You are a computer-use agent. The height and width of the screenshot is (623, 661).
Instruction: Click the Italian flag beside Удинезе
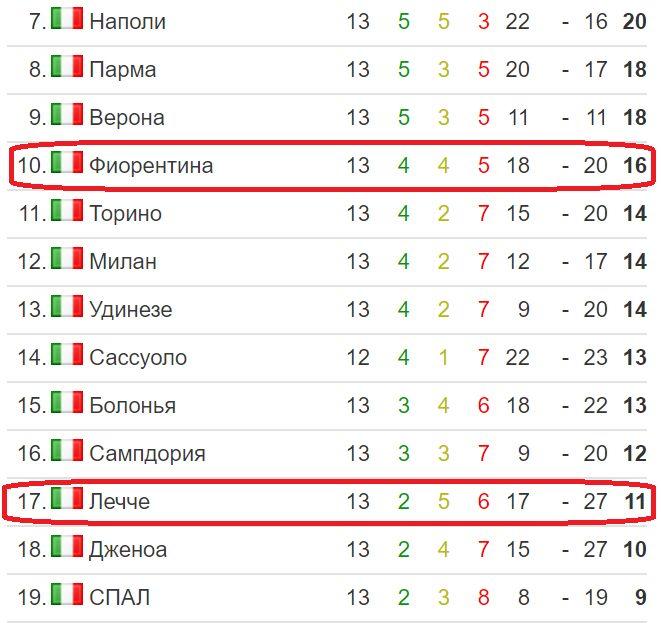[67, 307]
